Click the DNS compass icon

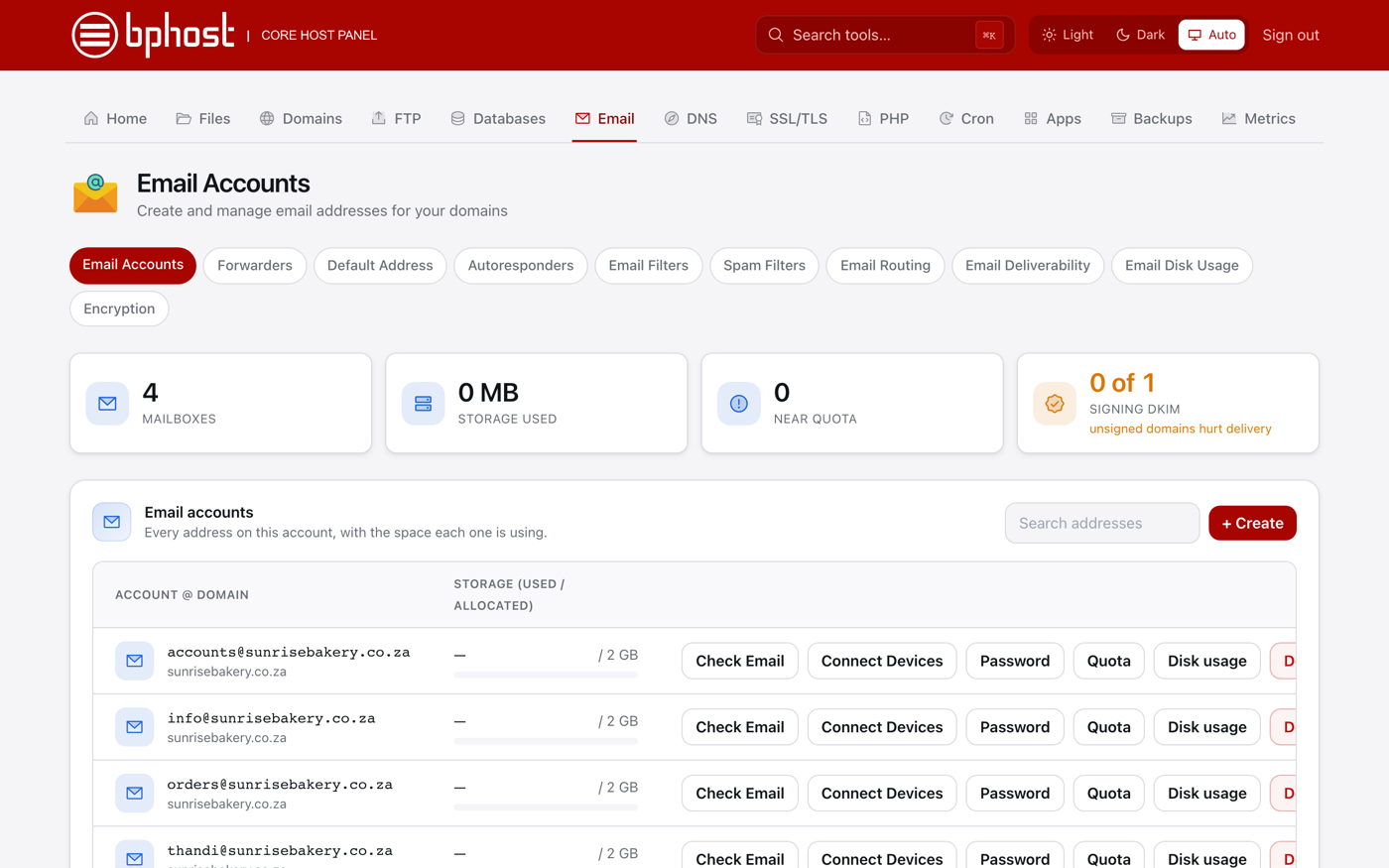coord(672,118)
